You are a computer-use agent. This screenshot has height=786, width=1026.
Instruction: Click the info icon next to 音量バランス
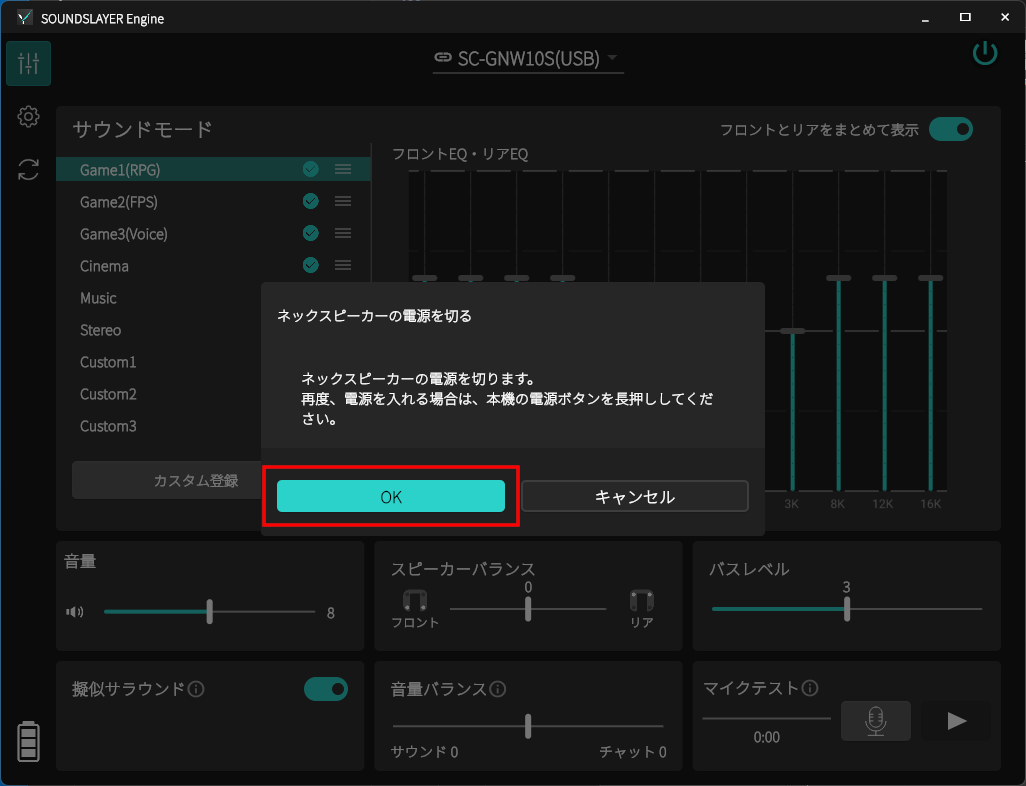[498, 689]
